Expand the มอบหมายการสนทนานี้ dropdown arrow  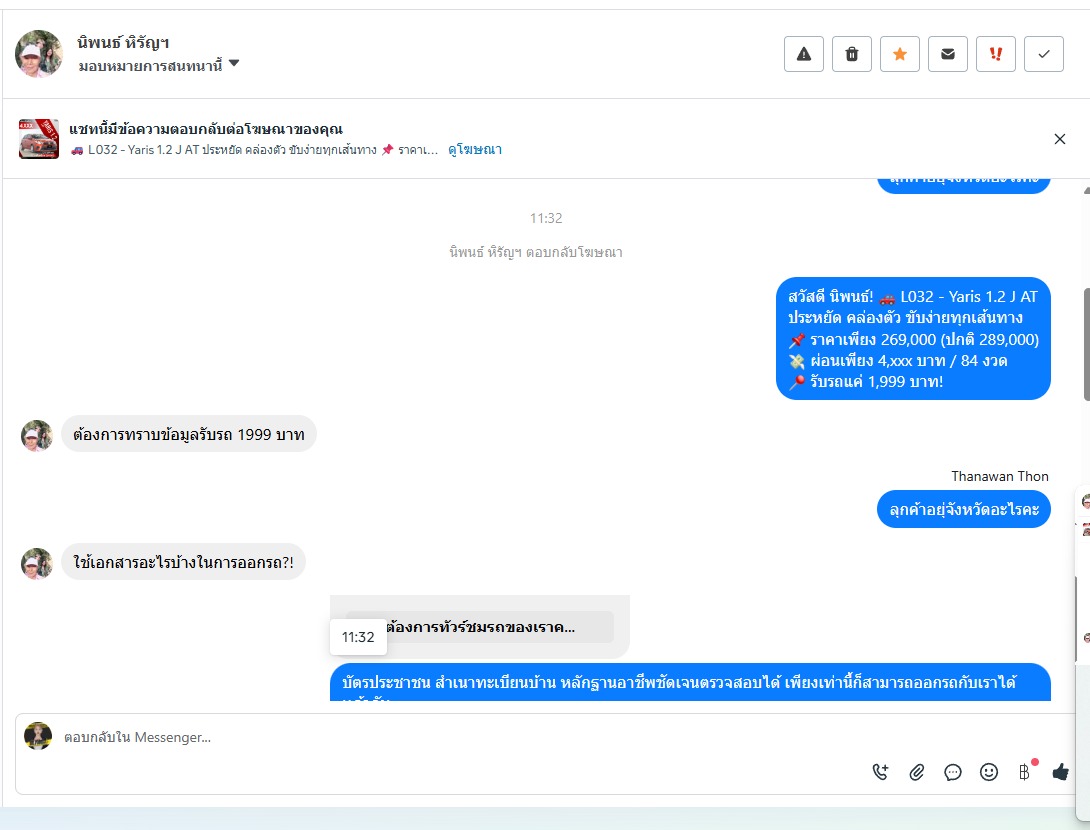point(234,63)
